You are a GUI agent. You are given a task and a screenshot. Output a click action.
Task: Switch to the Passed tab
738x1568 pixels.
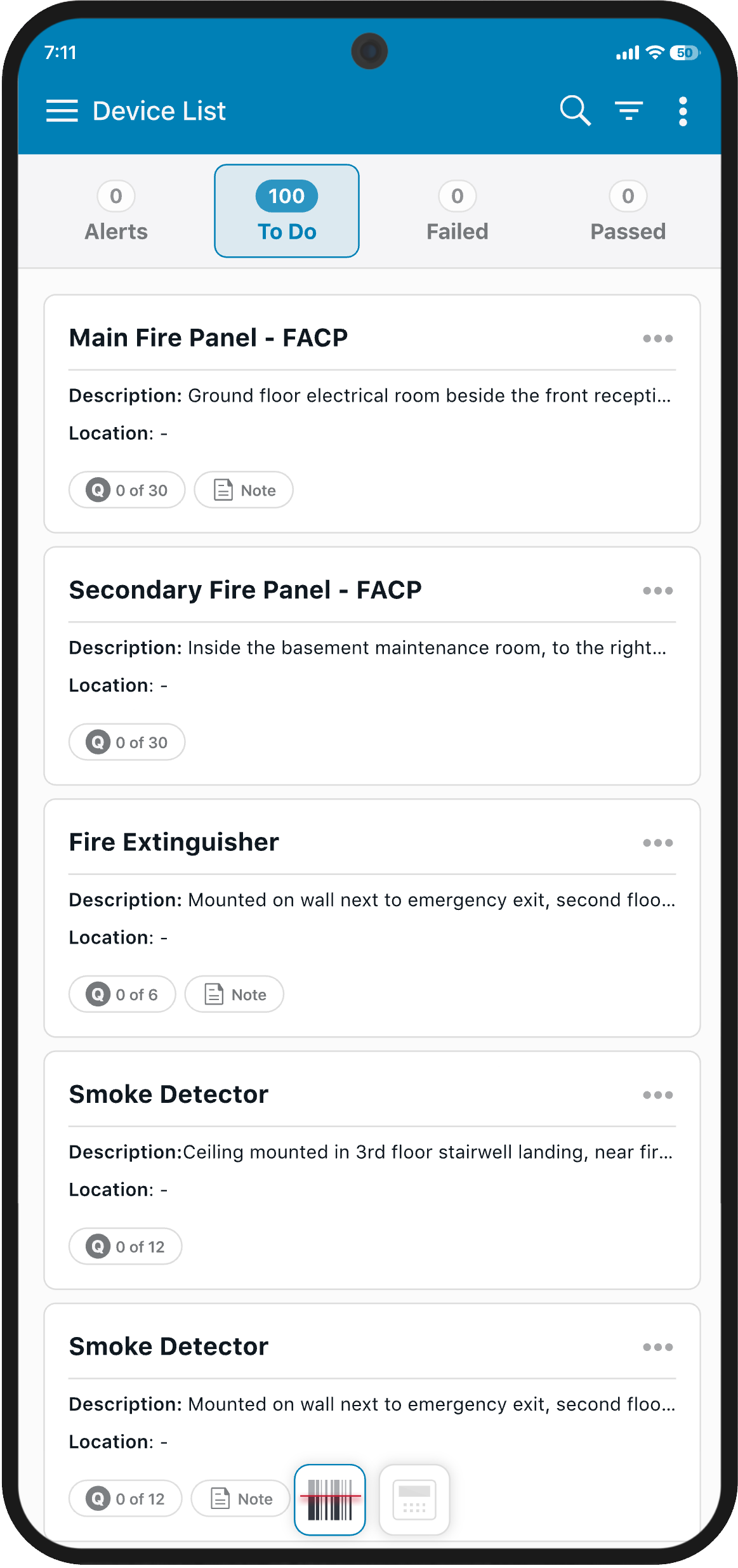(x=628, y=212)
